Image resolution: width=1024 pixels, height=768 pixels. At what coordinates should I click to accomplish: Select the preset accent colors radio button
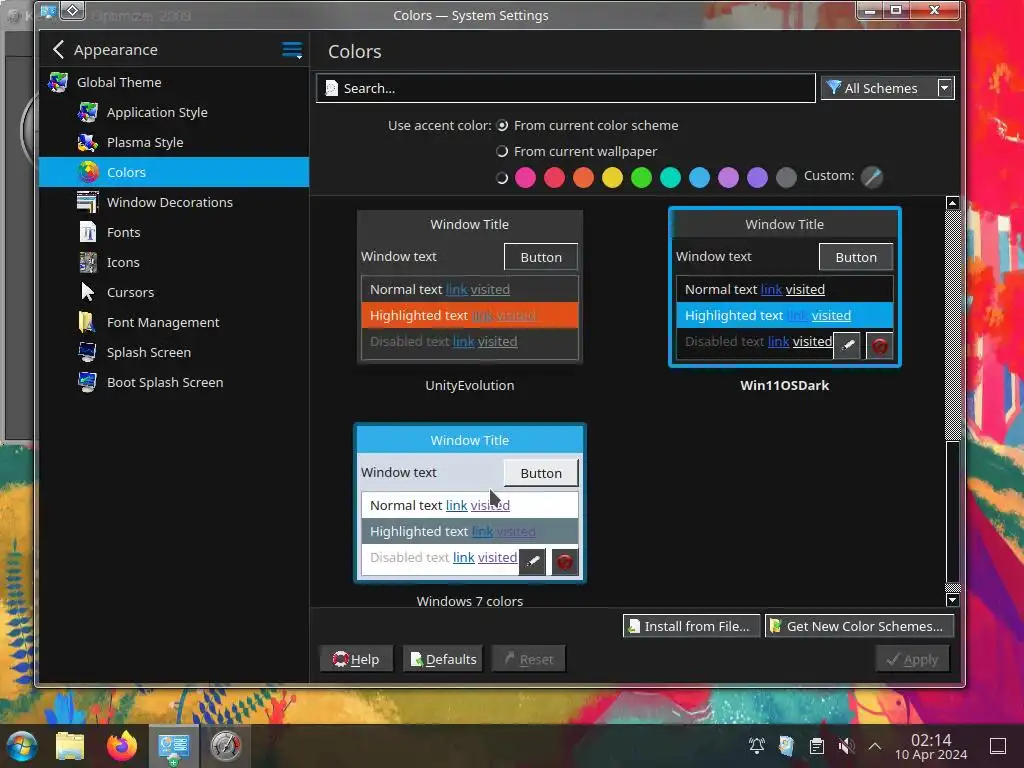point(502,178)
